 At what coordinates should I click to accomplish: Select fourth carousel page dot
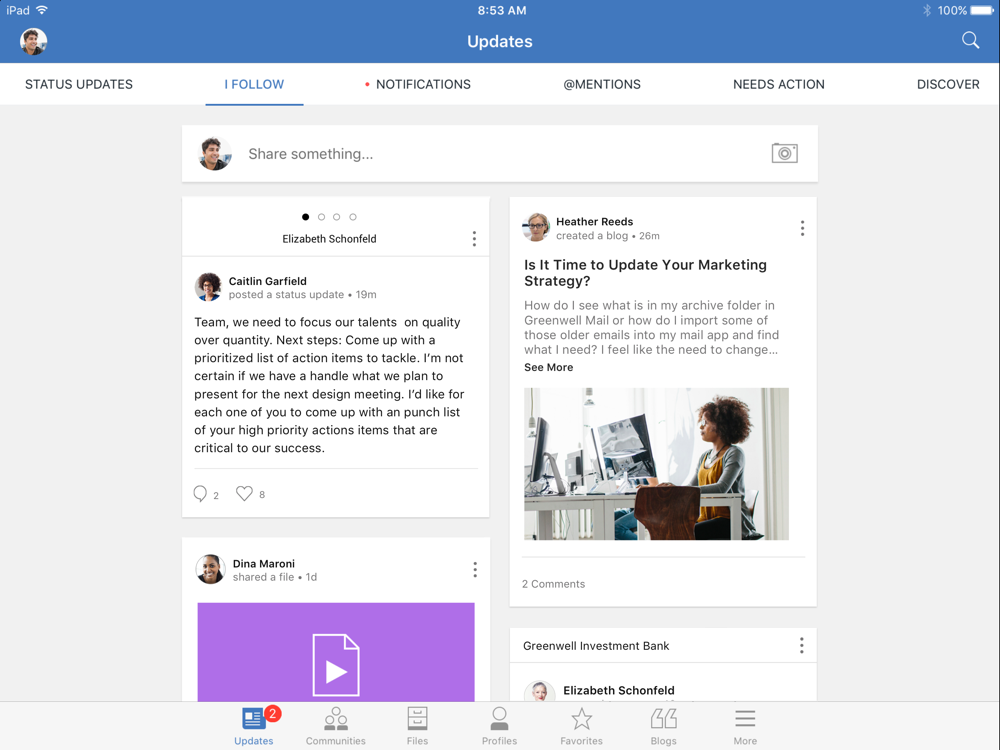click(353, 217)
